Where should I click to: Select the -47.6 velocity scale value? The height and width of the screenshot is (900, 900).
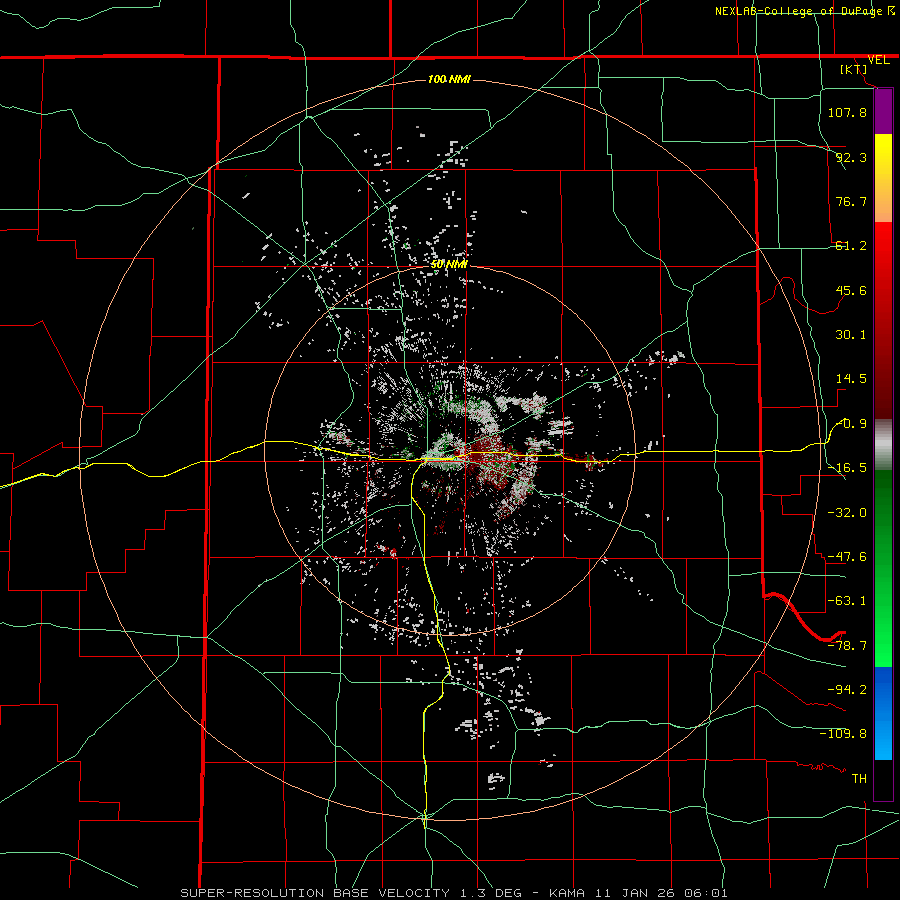coord(847,557)
